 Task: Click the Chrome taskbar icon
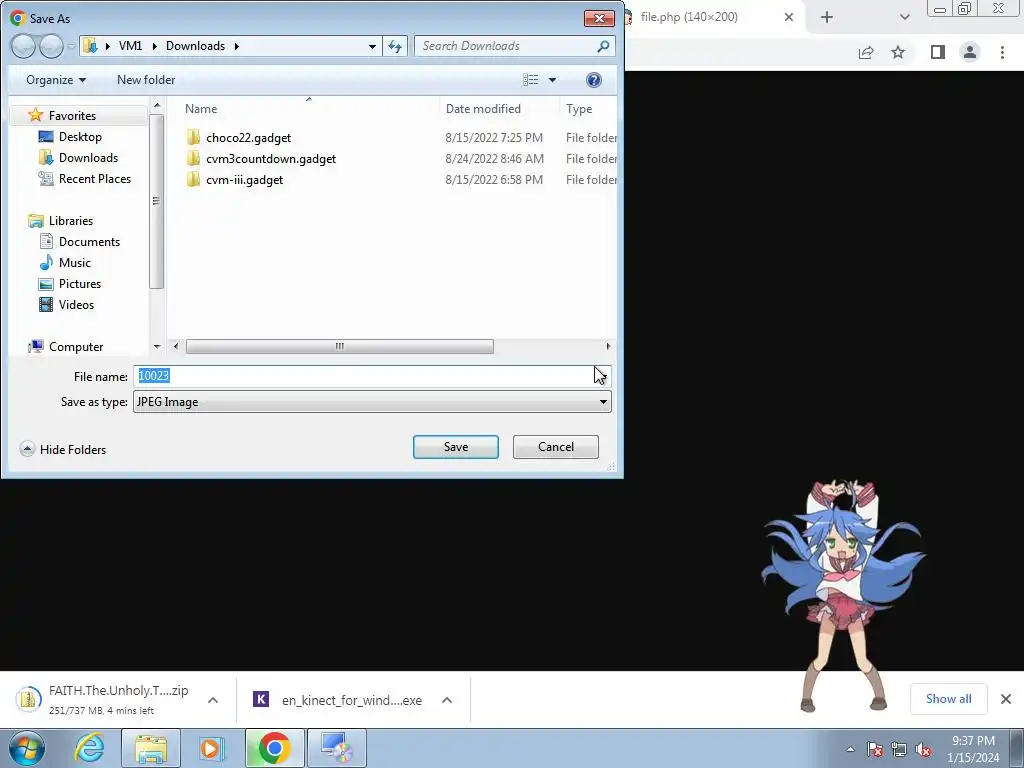[x=274, y=748]
